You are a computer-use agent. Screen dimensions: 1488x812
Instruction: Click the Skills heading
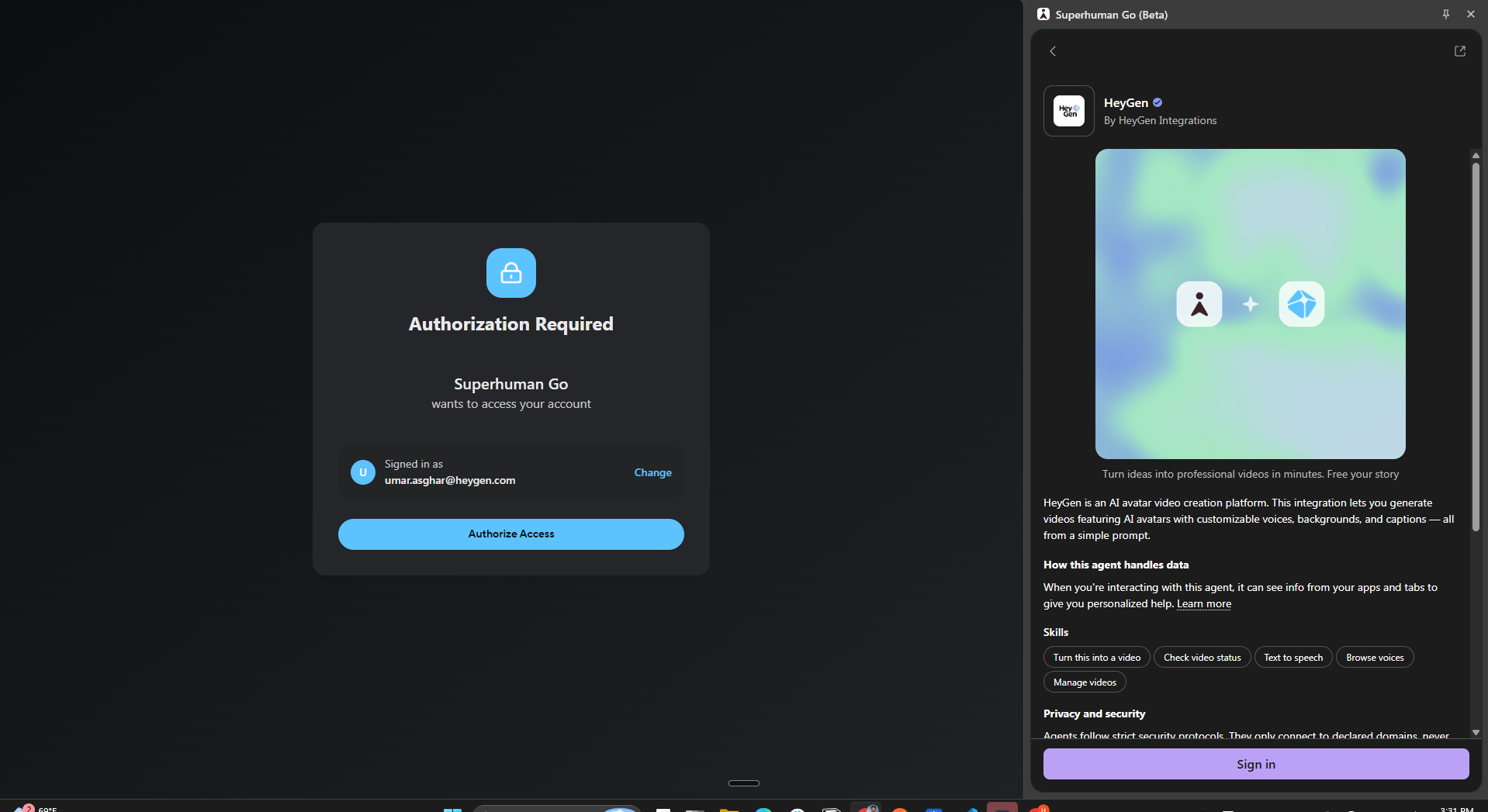click(1055, 632)
